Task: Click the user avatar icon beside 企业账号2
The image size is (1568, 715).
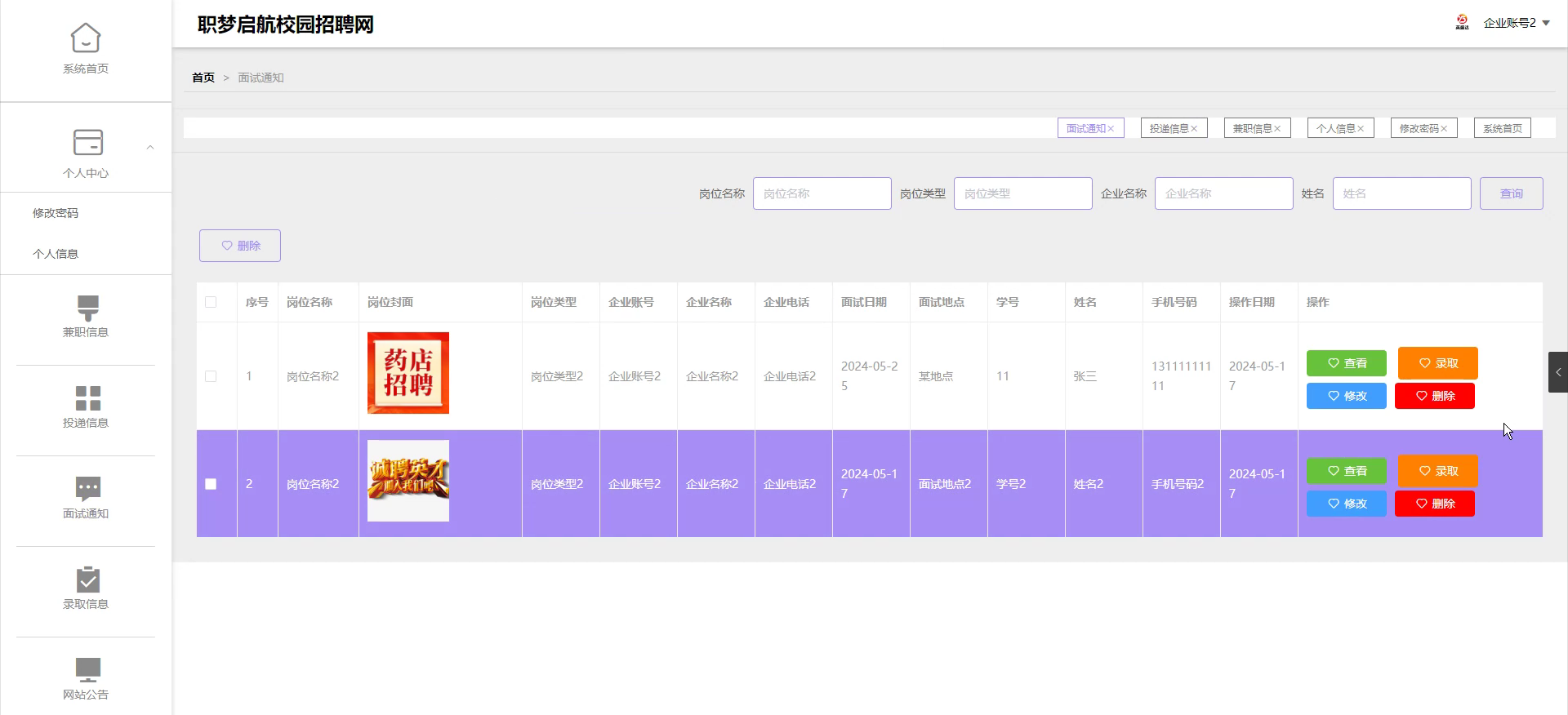Action: point(1462,23)
